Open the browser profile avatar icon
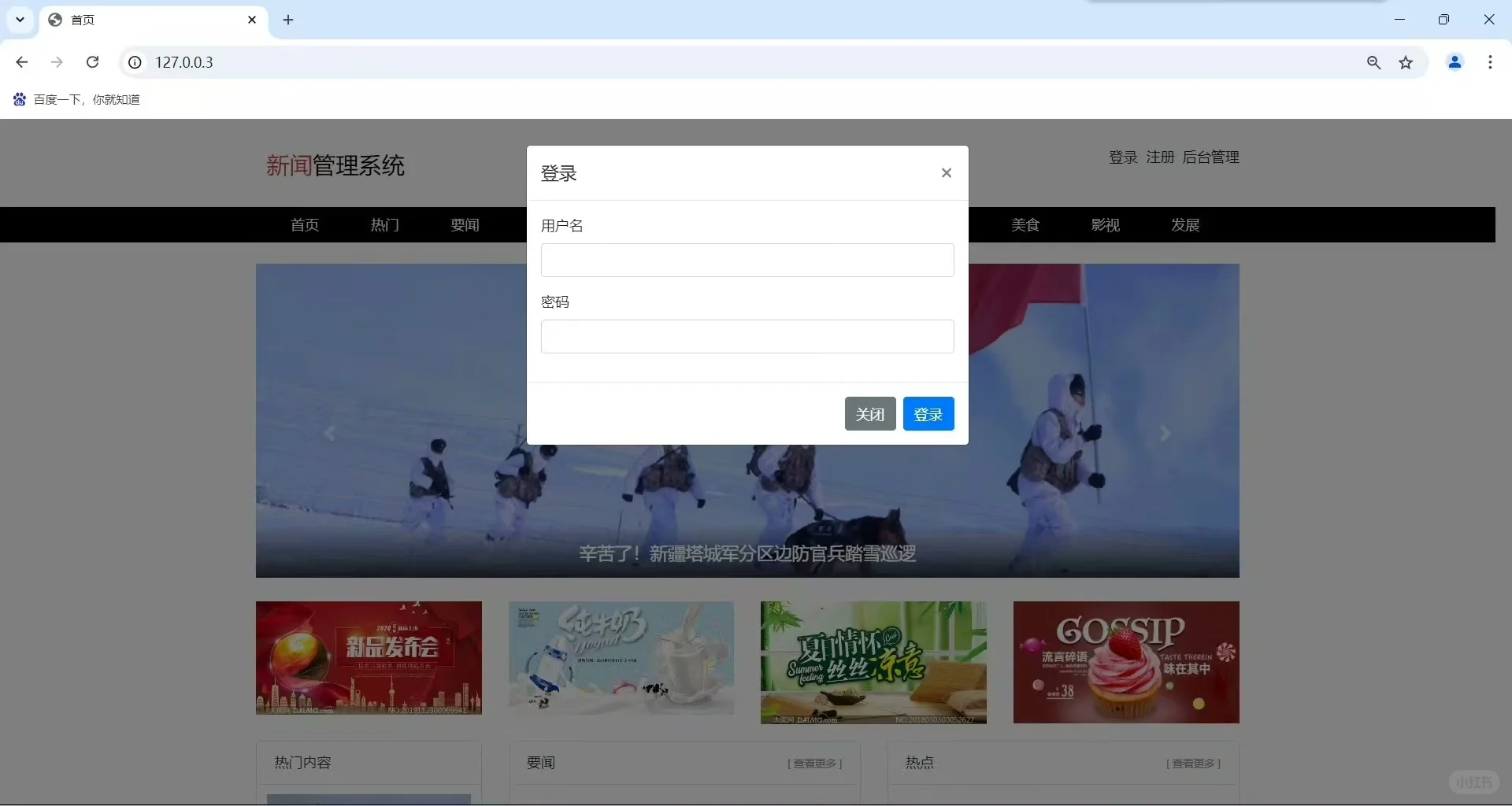1512x806 pixels. (x=1455, y=62)
